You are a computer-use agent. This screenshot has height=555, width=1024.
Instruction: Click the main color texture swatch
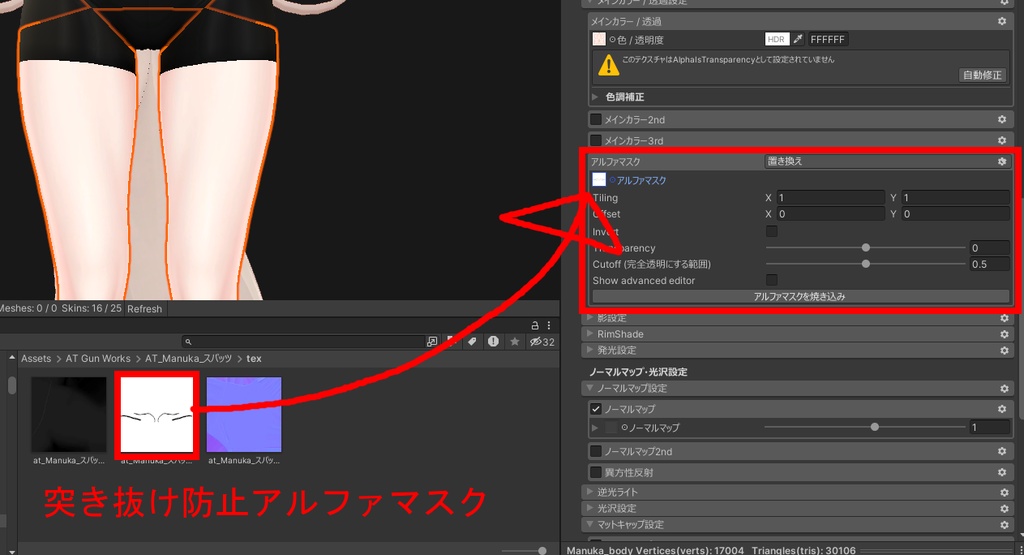pyautogui.click(x=599, y=39)
